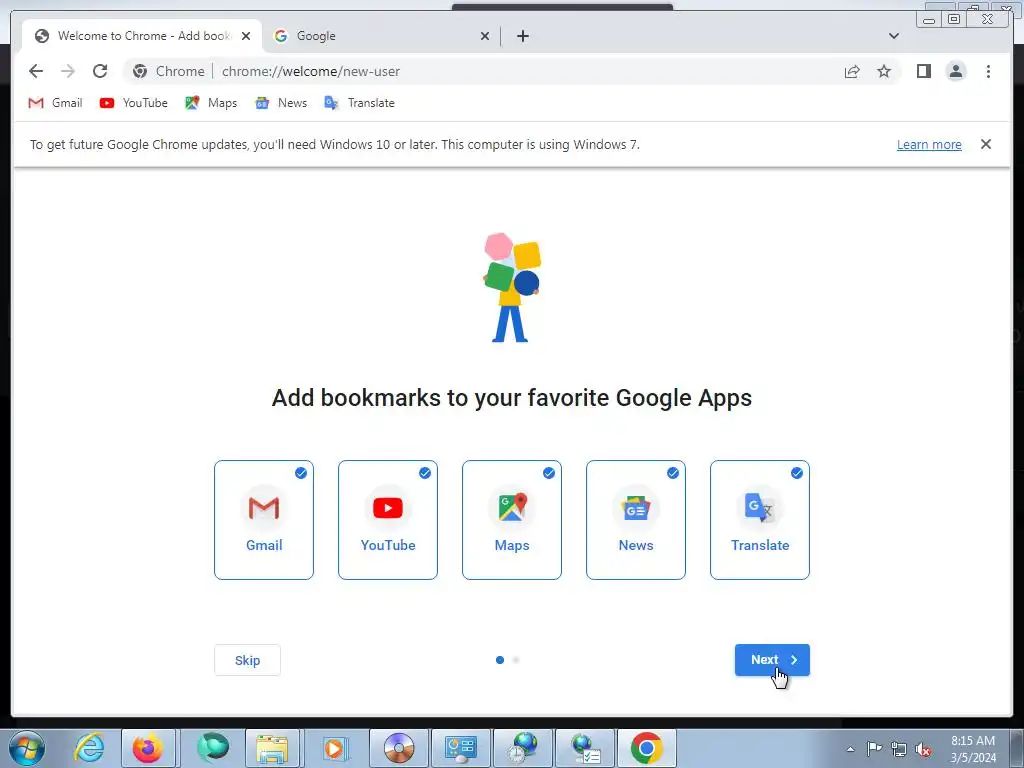Open the side panel icon
The width and height of the screenshot is (1024, 768).
click(923, 71)
